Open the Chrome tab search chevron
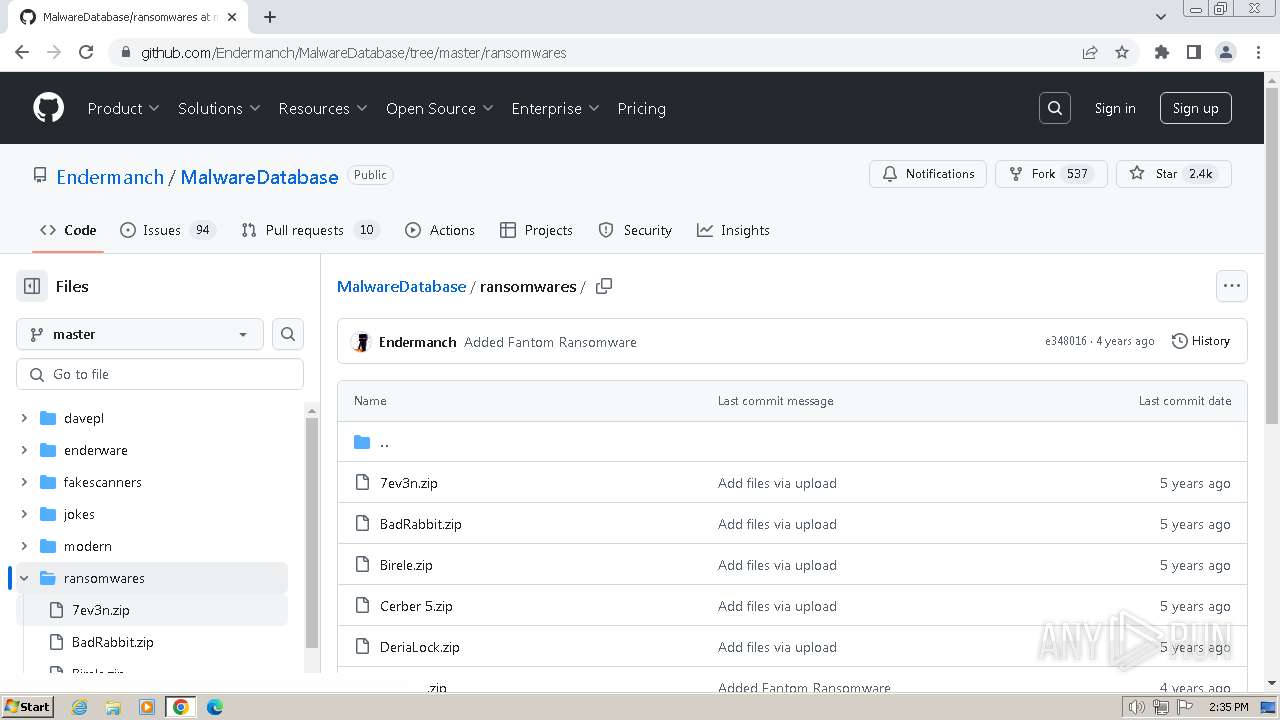This screenshot has height=720, width=1280. coord(1161,17)
